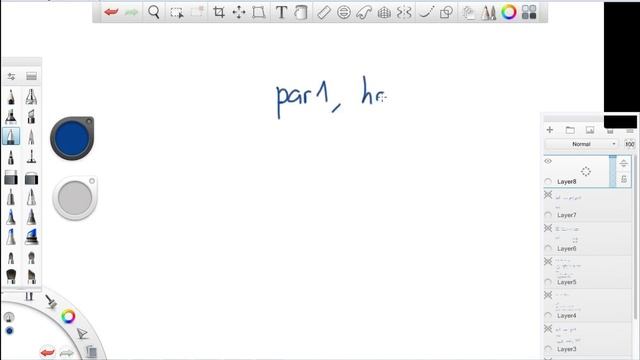Click the layer opacity 100 field
Image resolution: width=640 pixels, height=360 pixels.
(x=630, y=144)
